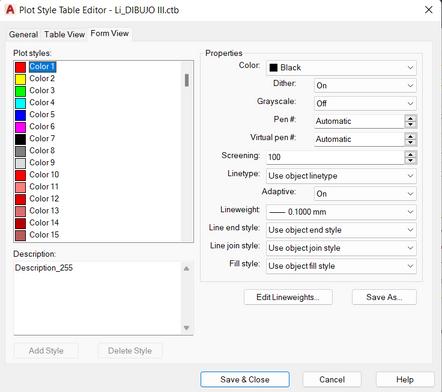Expand the Color dropdown showing Black

[341, 68]
